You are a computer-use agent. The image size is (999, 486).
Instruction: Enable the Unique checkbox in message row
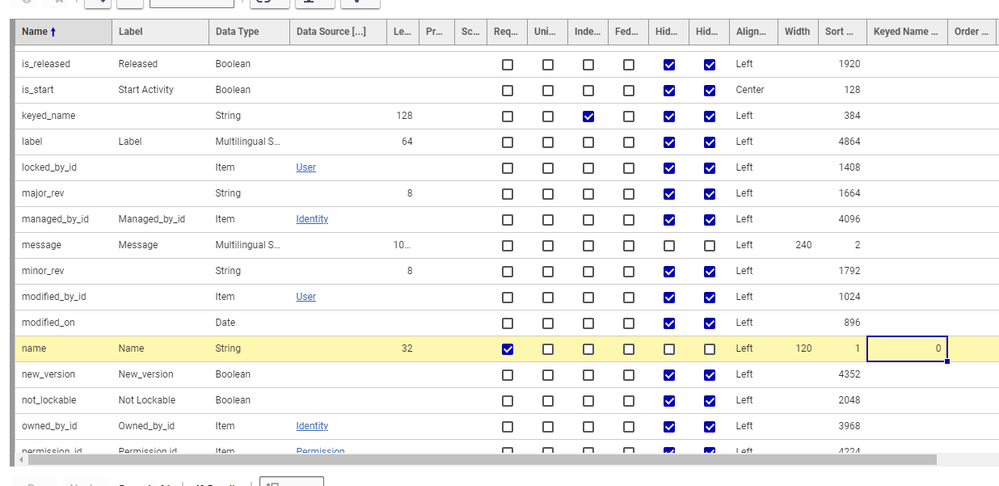pyautogui.click(x=547, y=245)
